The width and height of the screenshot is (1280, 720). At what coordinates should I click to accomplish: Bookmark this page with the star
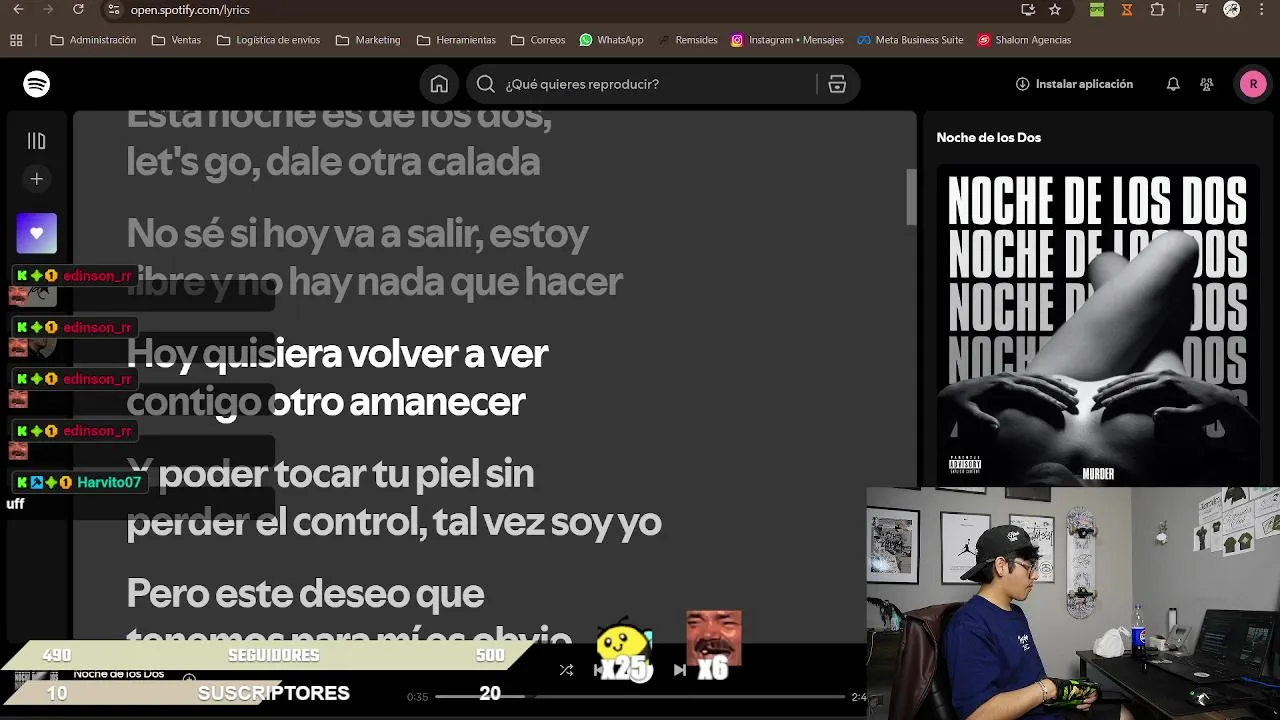(1055, 10)
